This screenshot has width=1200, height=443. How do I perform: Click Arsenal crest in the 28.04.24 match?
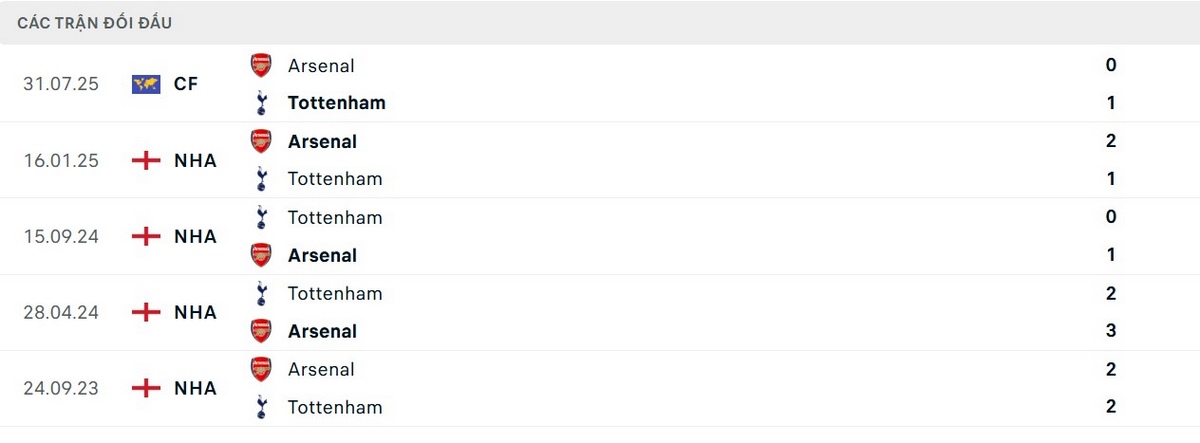[x=261, y=331]
